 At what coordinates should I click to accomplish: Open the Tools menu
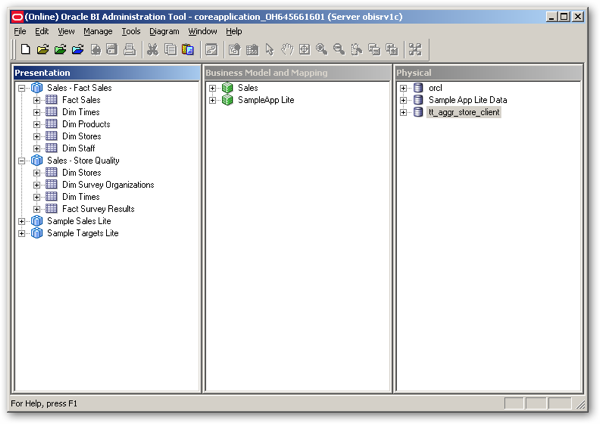(x=131, y=31)
